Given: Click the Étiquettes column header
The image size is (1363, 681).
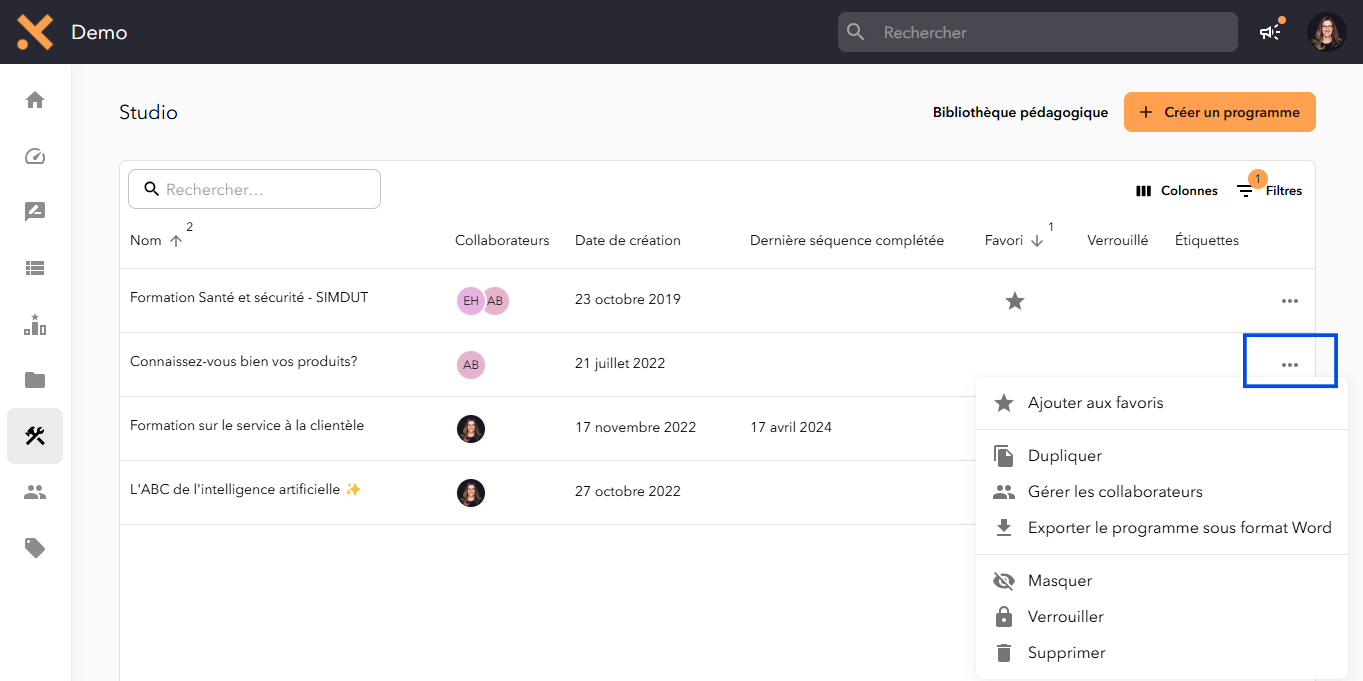Looking at the screenshot, I should [x=1207, y=240].
